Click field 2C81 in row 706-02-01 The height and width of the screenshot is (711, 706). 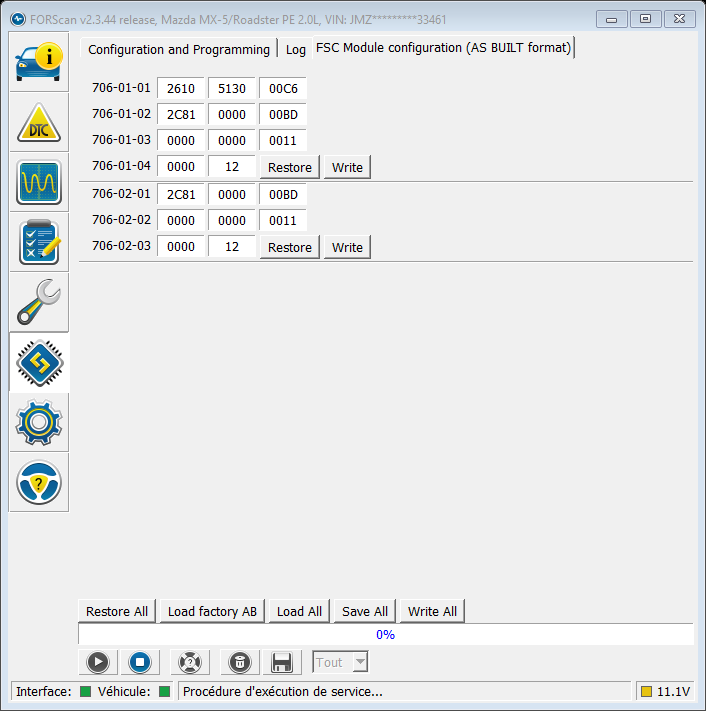[x=181, y=194]
